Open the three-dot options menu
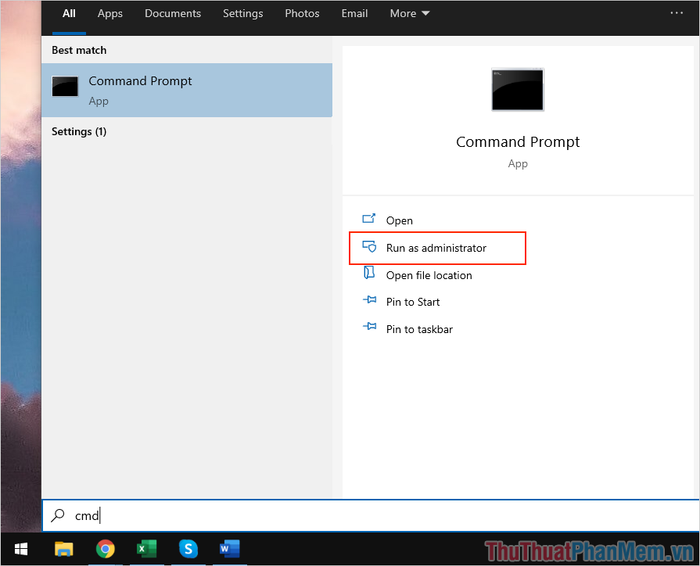 tap(676, 13)
